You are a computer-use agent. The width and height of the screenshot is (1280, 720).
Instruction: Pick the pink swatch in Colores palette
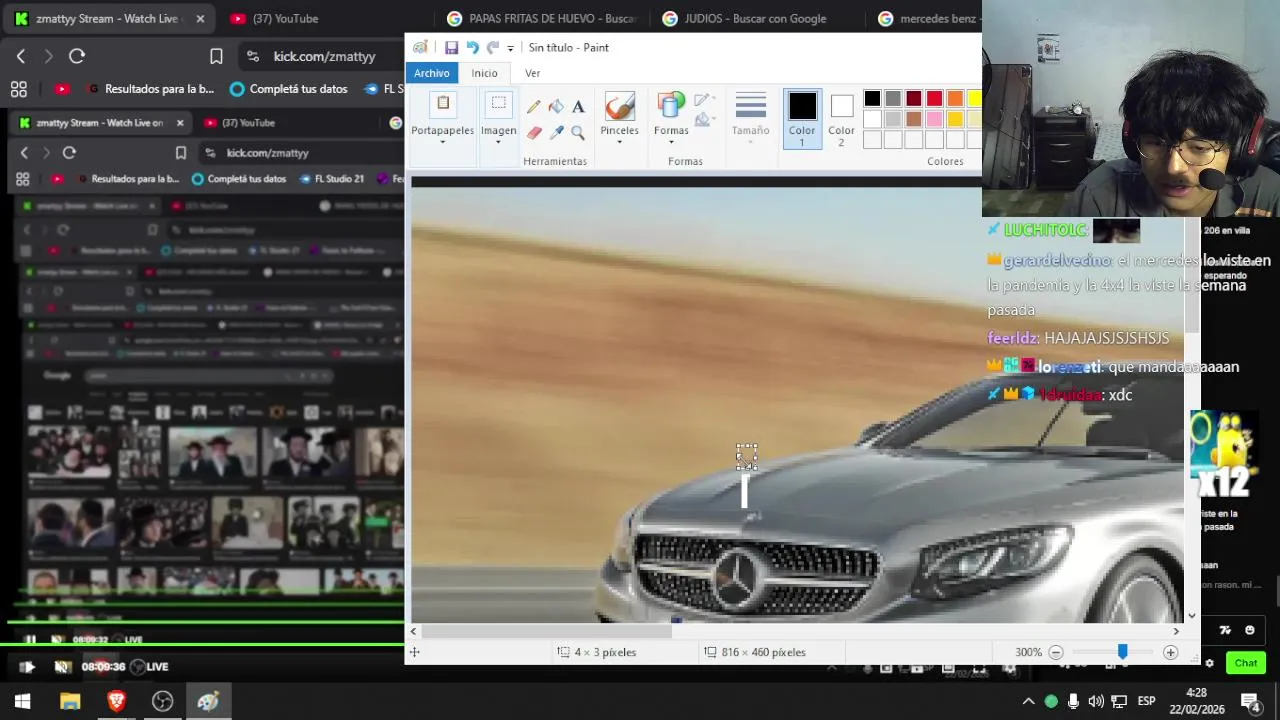[x=934, y=119]
